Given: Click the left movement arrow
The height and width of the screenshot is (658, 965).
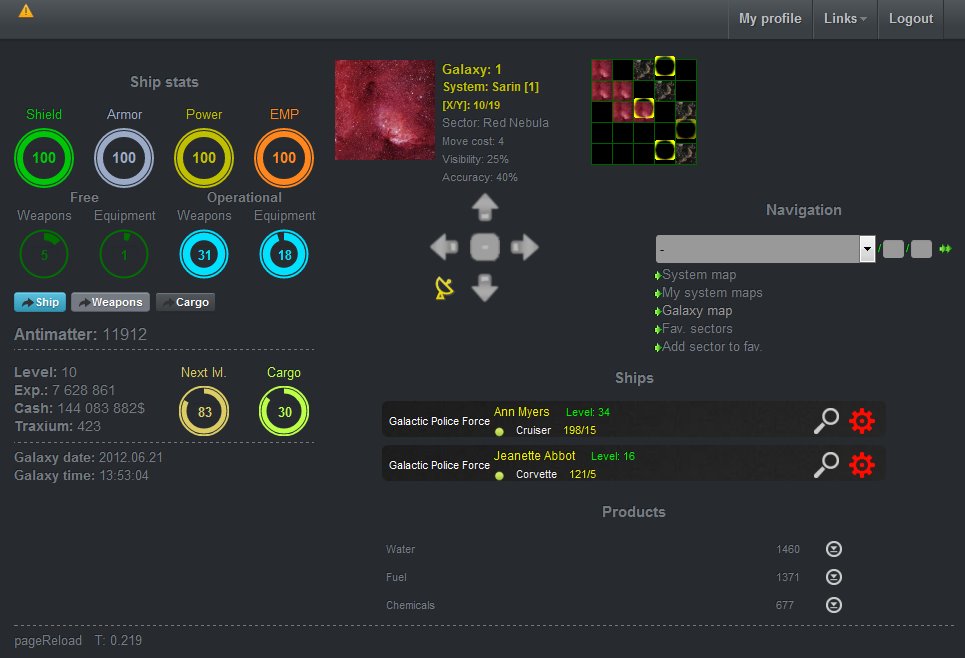Looking at the screenshot, I should [x=444, y=247].
